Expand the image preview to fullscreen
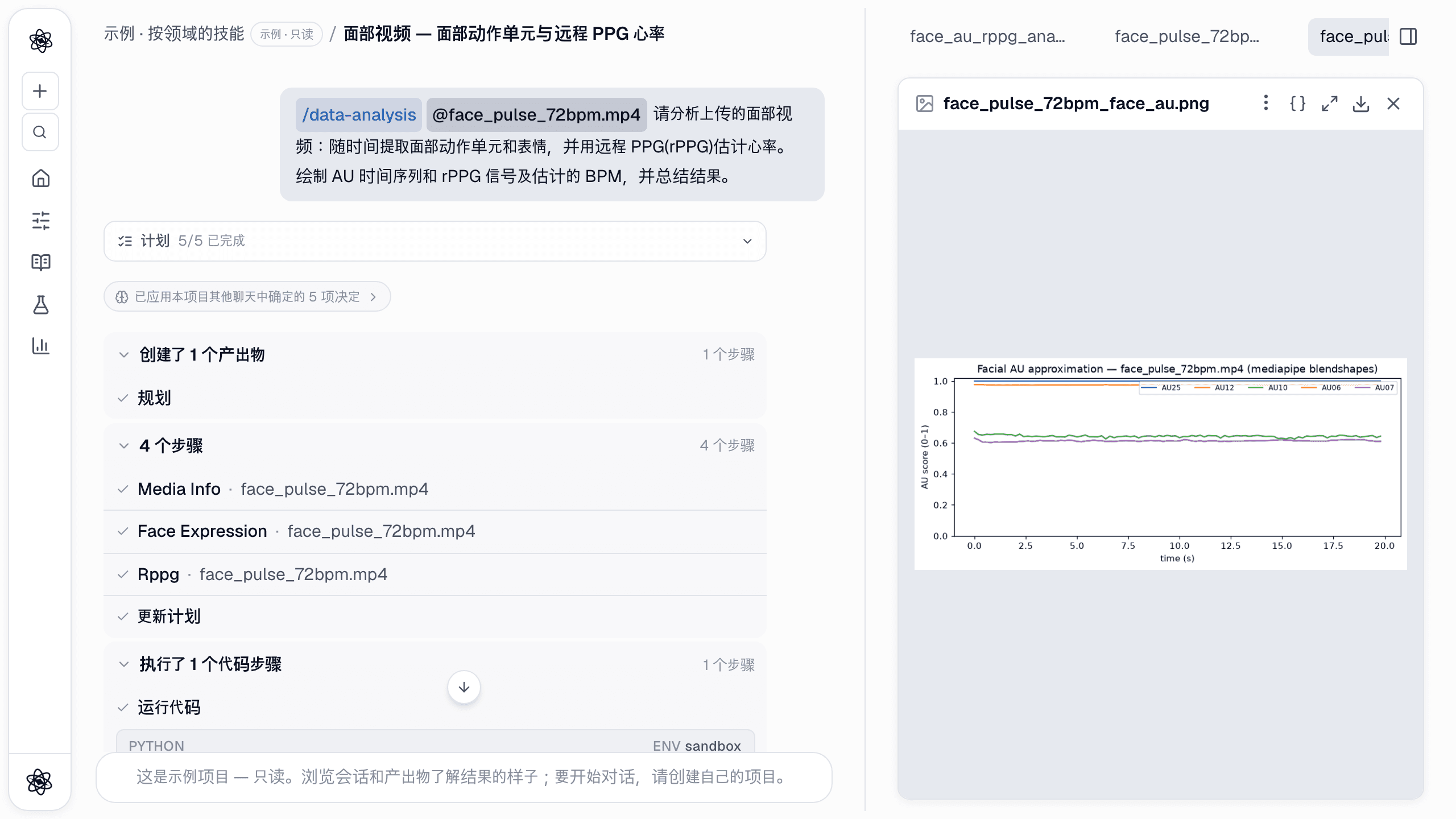The width and height of the screenshot is (1456, 819). [x=1329, y=104]
